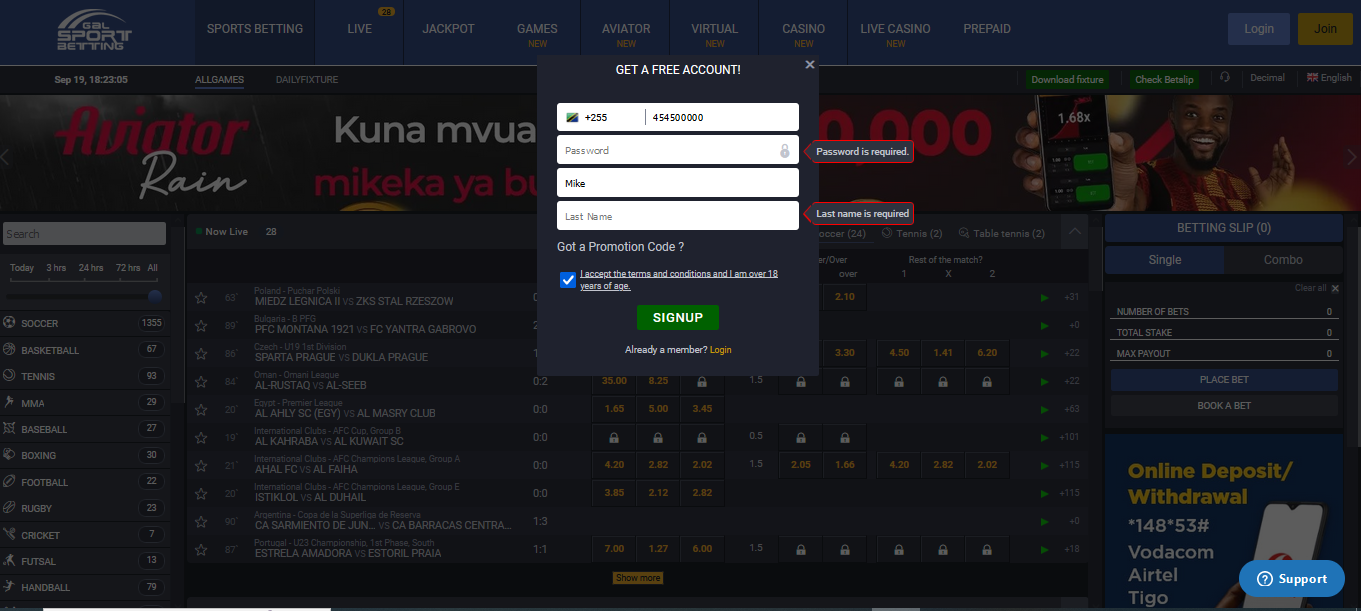Click the Gal Sport Betting logo
Screen dimensions: 1361x611
94,30
